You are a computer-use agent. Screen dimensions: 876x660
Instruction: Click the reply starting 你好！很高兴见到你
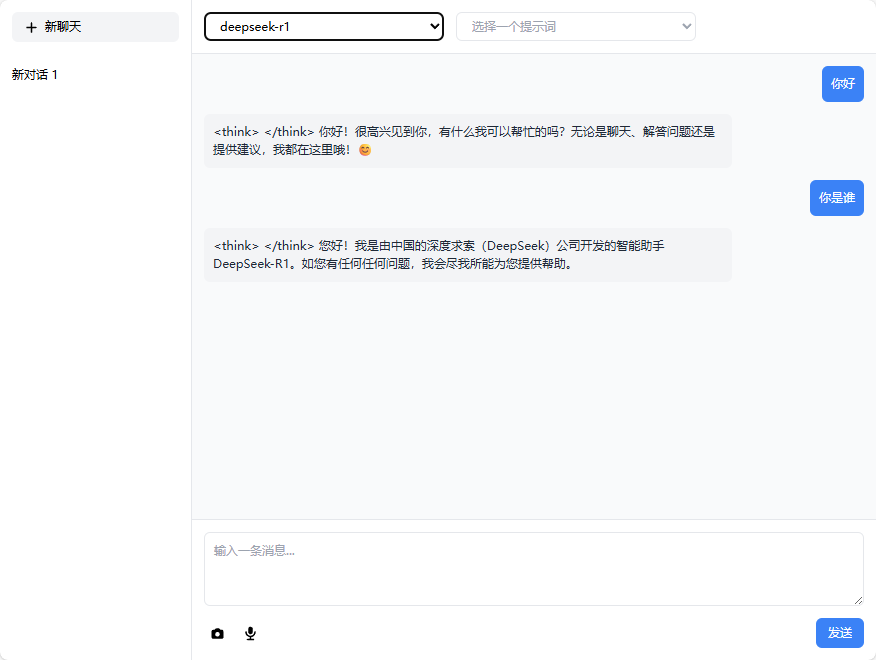click(x=468, y=141)
